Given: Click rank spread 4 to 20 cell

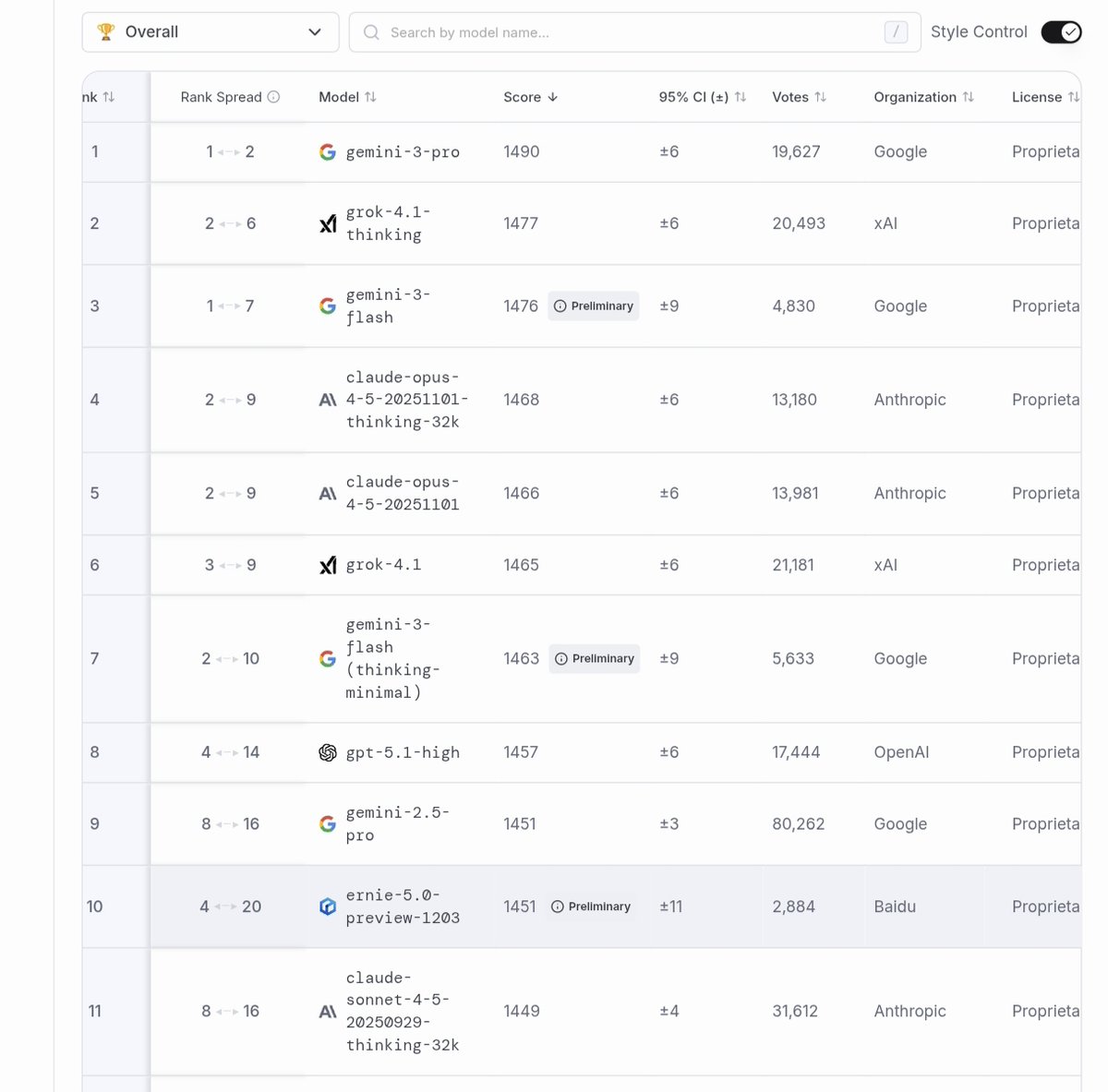Looking at the screenshot, I should [231, 906].
